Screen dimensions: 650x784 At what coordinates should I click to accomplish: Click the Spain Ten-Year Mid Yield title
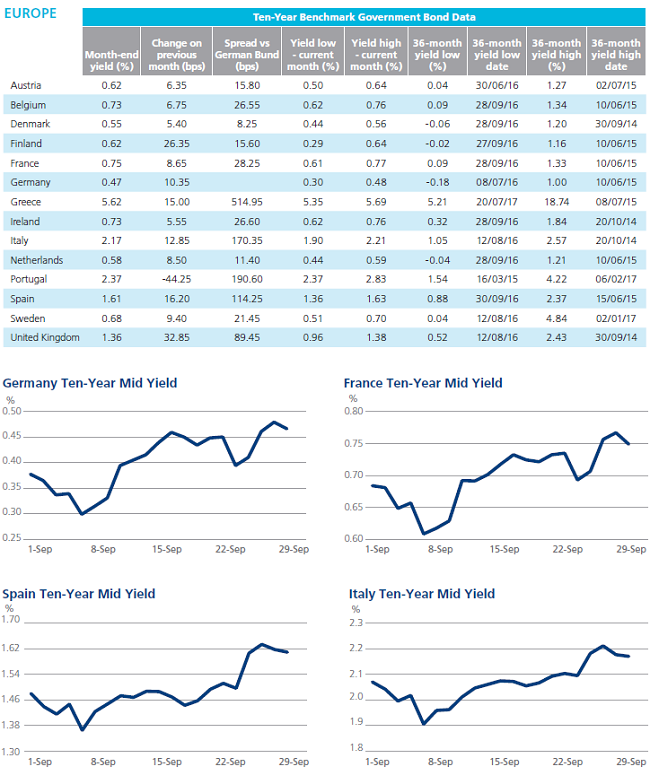(79, 594)
